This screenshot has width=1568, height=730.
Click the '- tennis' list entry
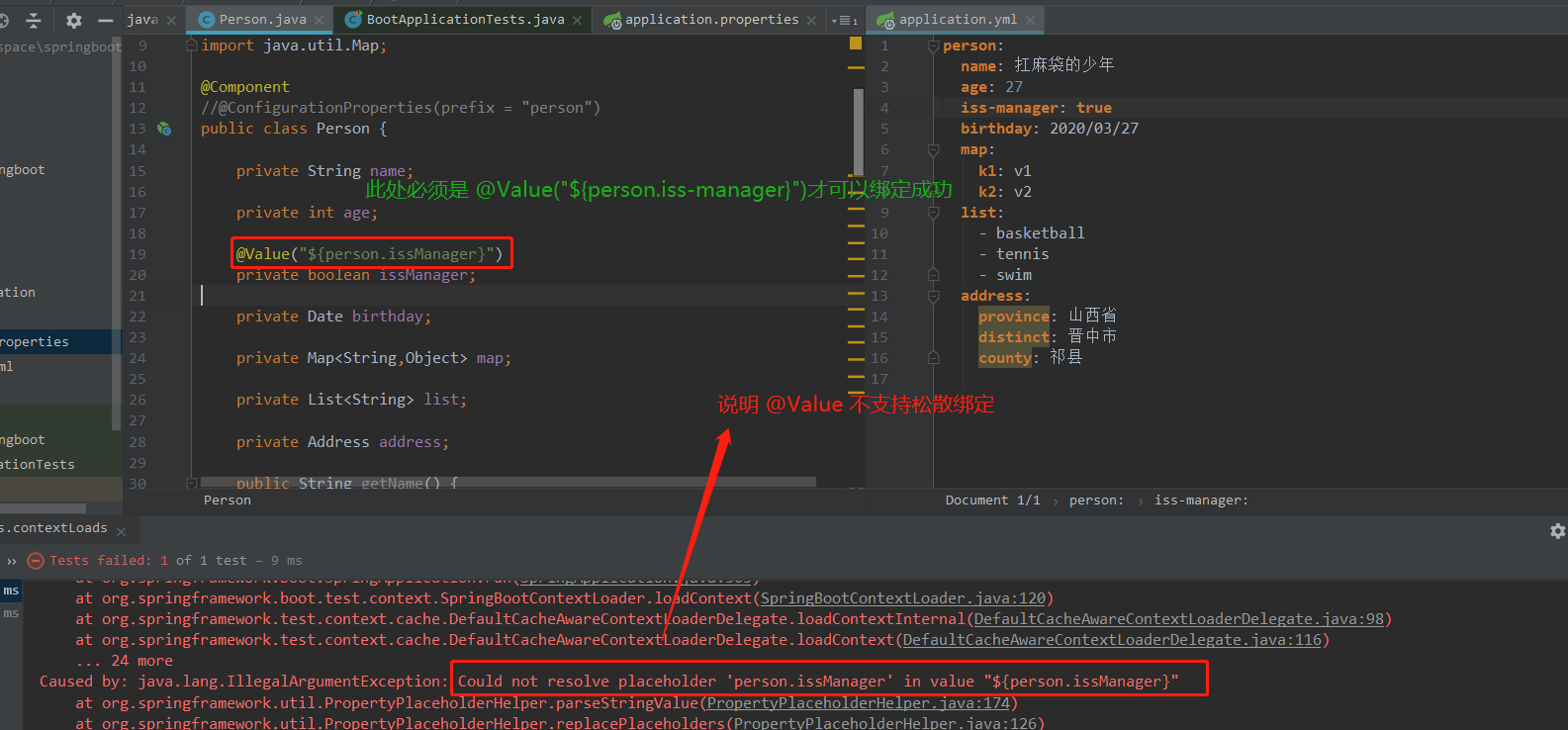[1013, 254]
